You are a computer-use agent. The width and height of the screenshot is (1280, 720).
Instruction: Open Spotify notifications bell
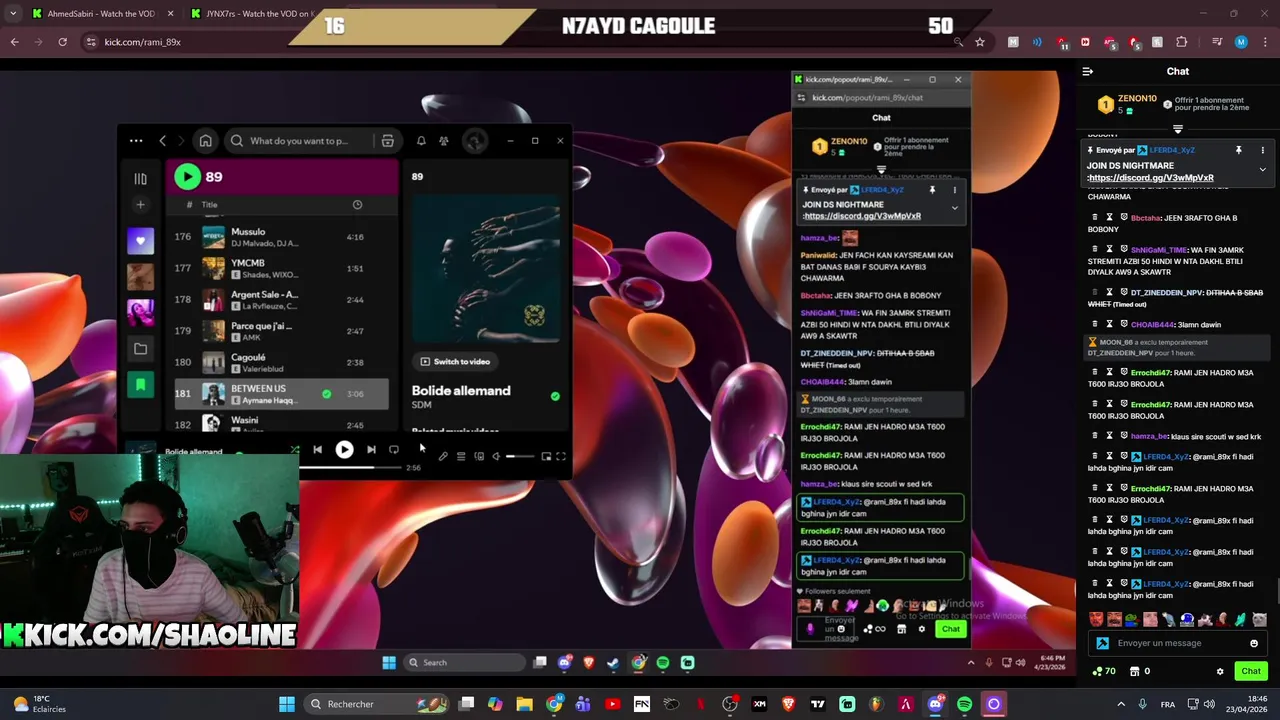(x=421, y=141)
